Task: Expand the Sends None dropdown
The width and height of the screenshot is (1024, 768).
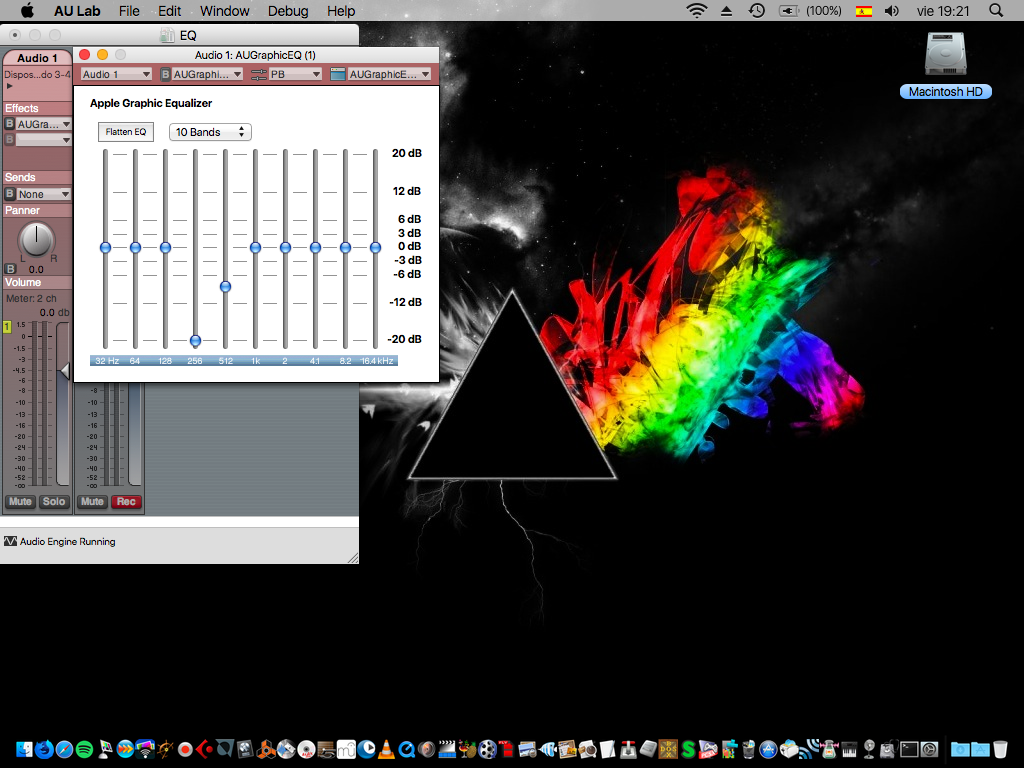Action: [x=44, y=194]
